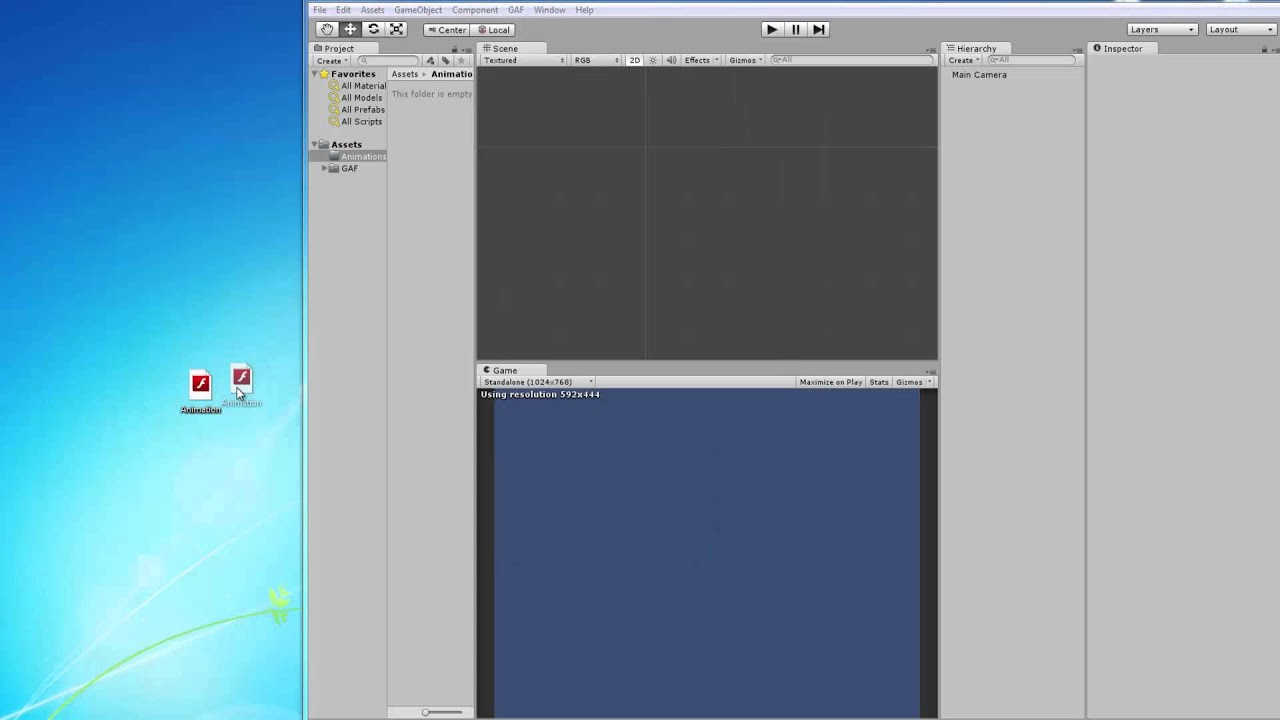
Task: Open the GAF menu
Action: (x=516, y=10)
